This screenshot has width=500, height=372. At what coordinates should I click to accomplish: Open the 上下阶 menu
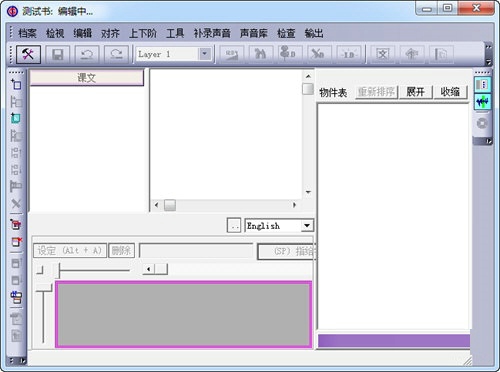tap(143, 33)
